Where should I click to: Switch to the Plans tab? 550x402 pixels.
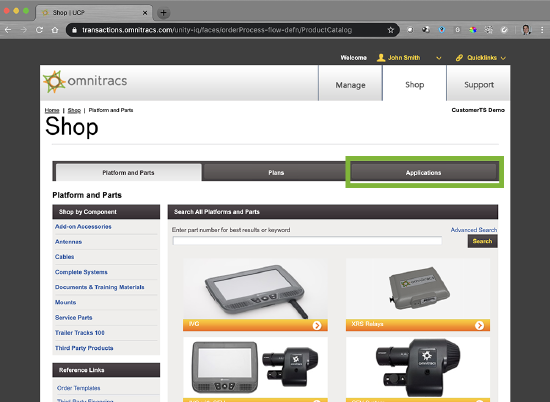click(276, 173)
